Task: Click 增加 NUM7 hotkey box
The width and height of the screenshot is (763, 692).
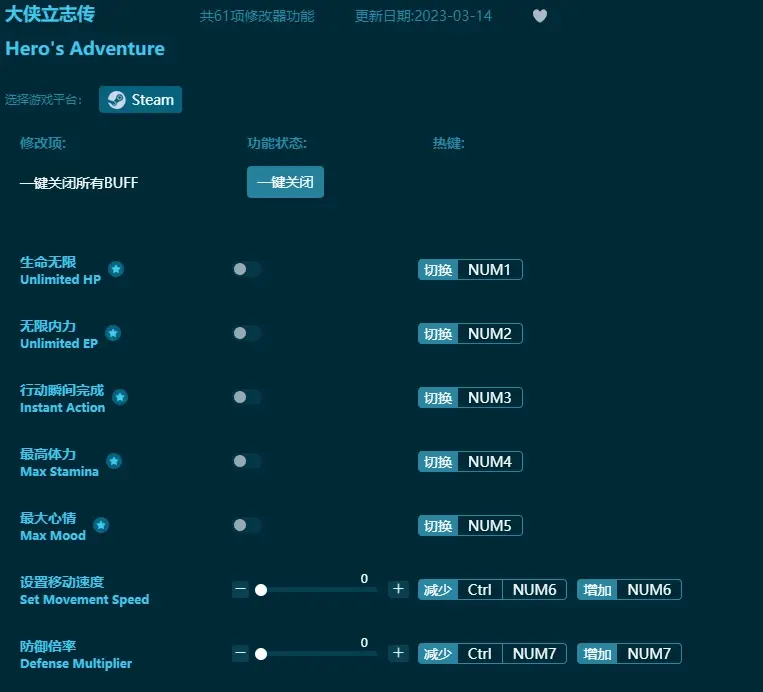Action: 629,654
